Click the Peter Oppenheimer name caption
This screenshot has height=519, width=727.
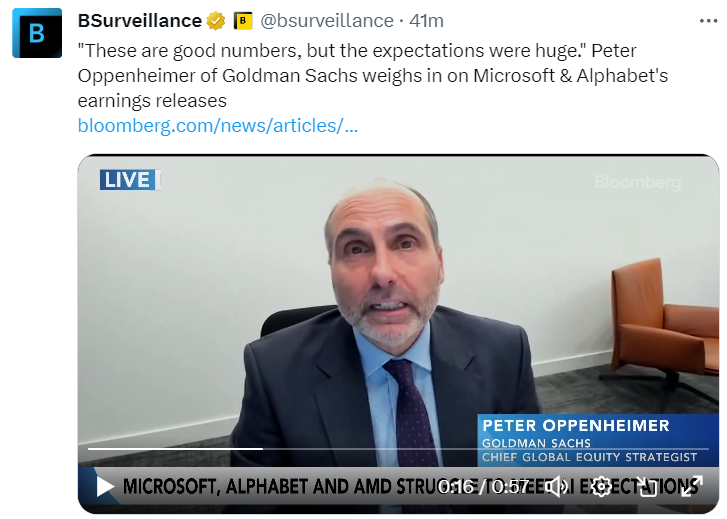(575, 426)
